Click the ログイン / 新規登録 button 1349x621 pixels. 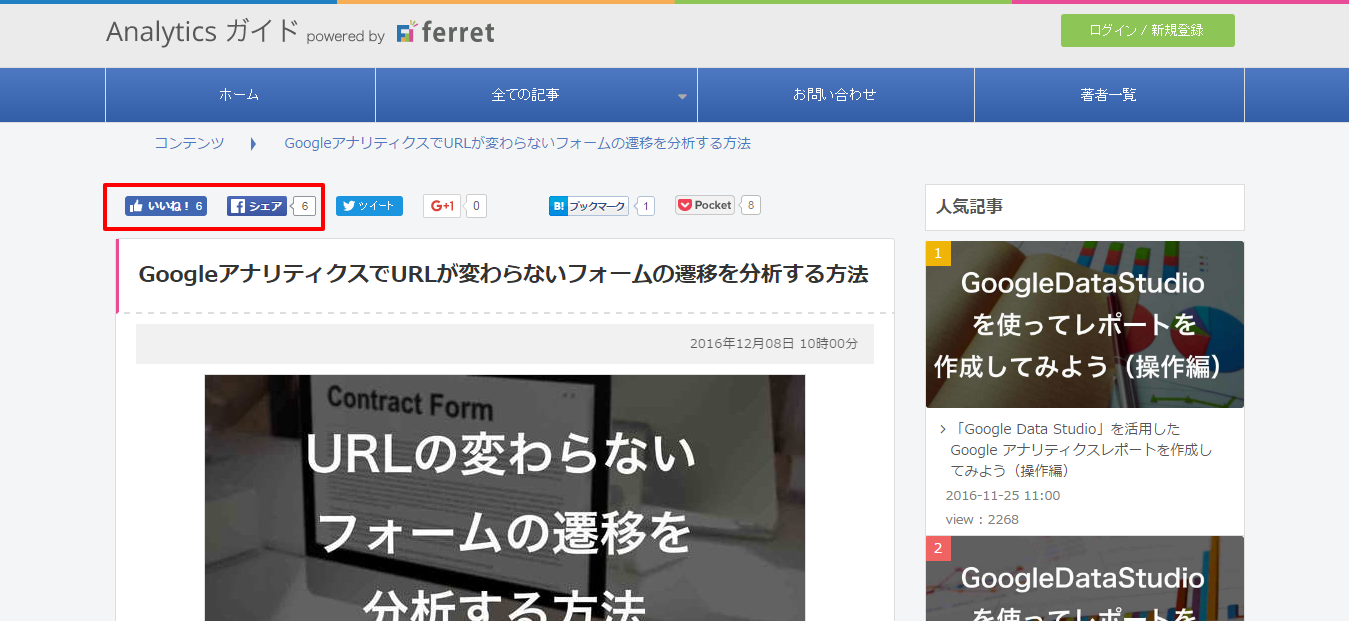tap(1148, 30)
